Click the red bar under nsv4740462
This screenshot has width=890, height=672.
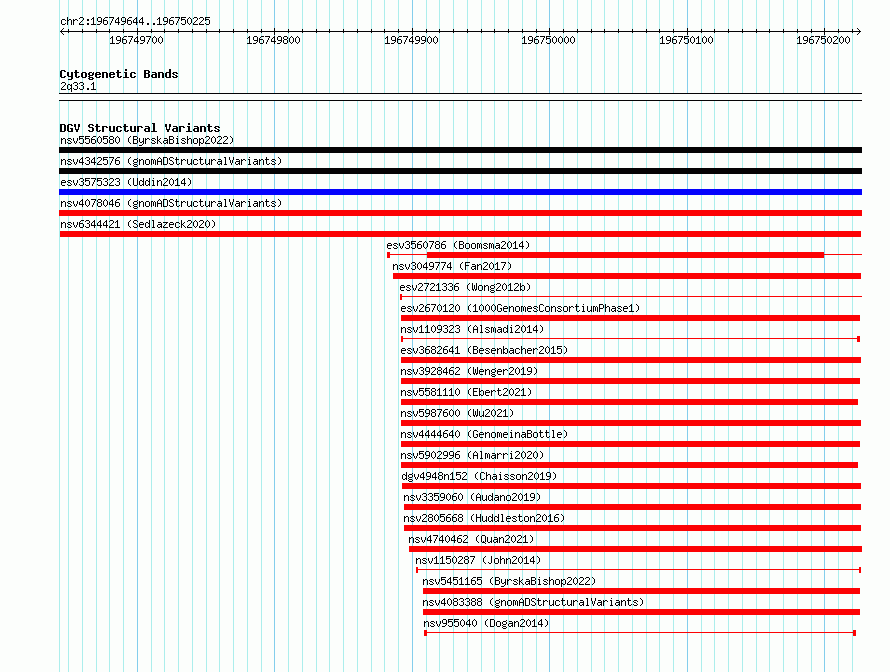pyautogui.click(x=636, y=549)
